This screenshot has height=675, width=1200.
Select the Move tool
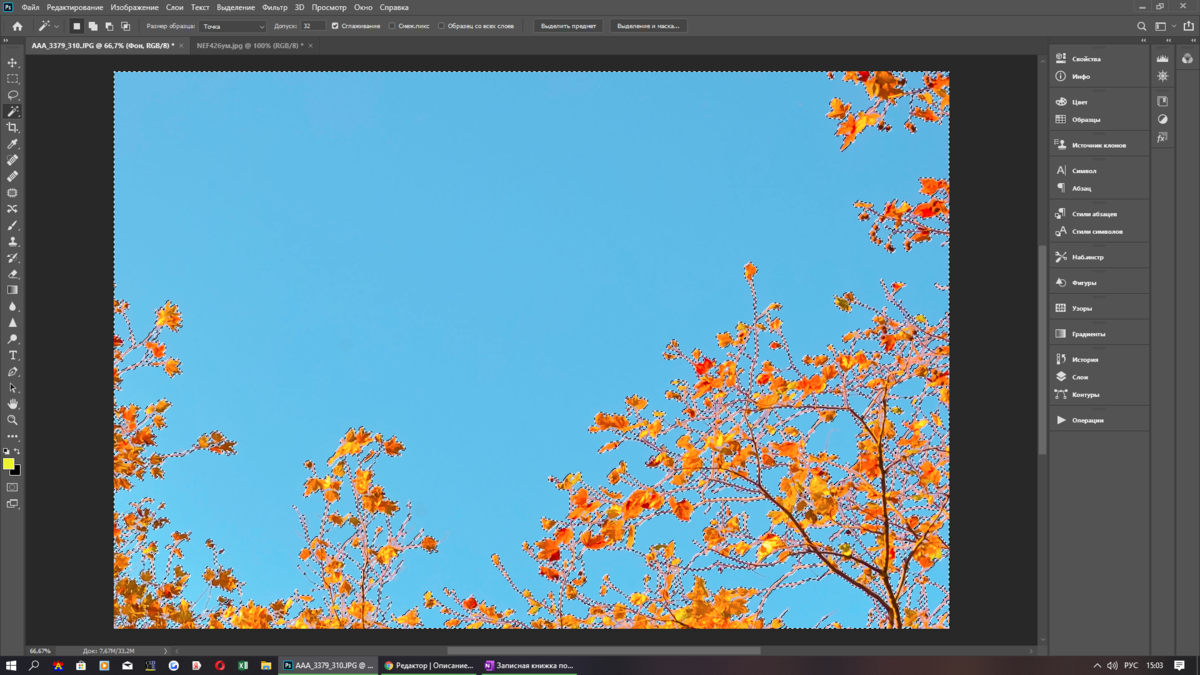coord(13,62)
